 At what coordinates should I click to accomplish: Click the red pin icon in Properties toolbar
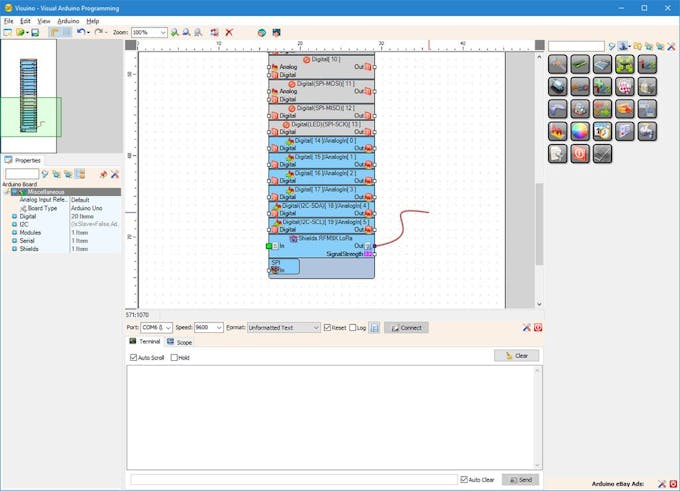click(103, 174)
